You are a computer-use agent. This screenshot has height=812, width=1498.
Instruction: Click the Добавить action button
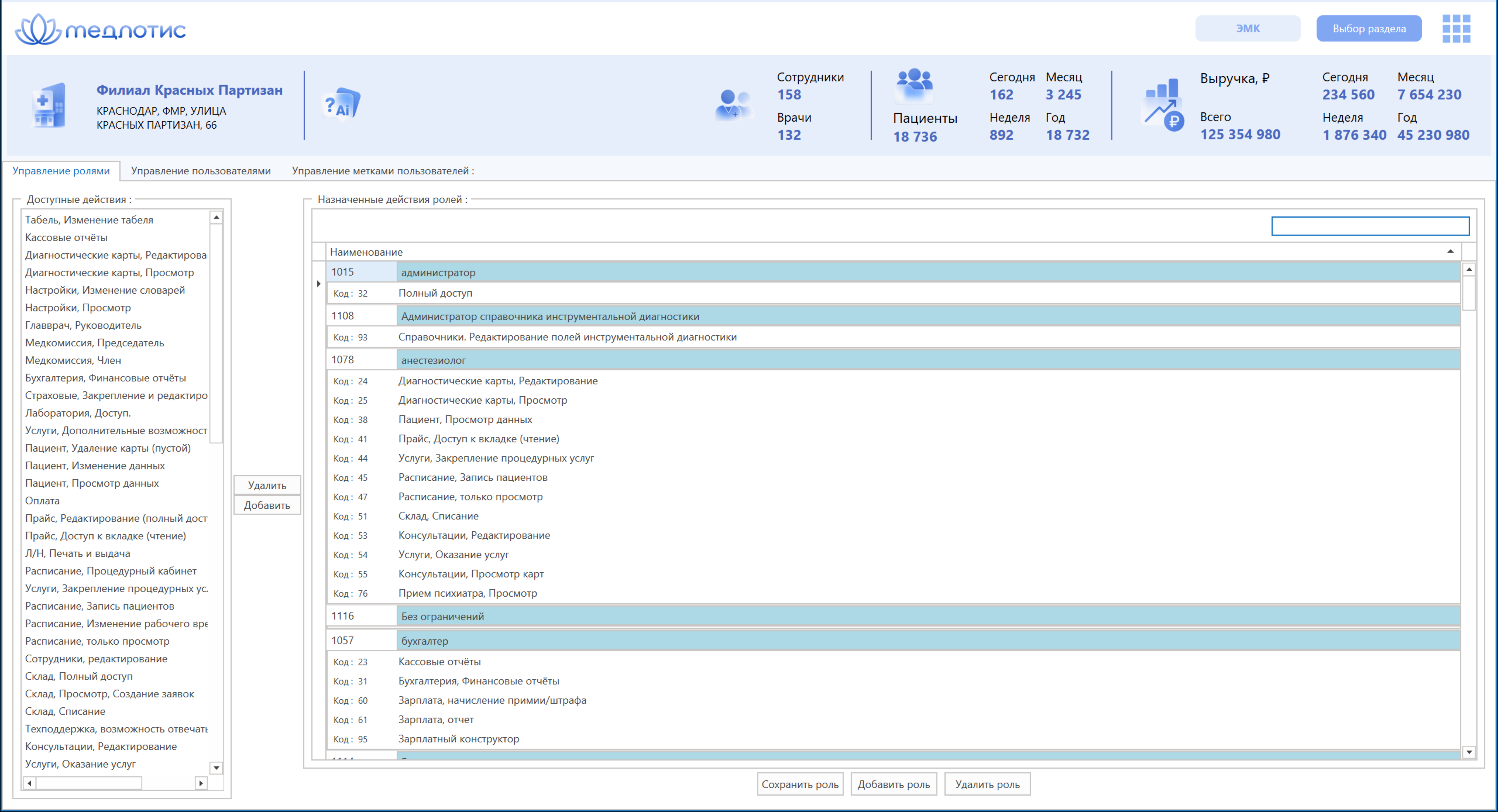tap(267, 505)
